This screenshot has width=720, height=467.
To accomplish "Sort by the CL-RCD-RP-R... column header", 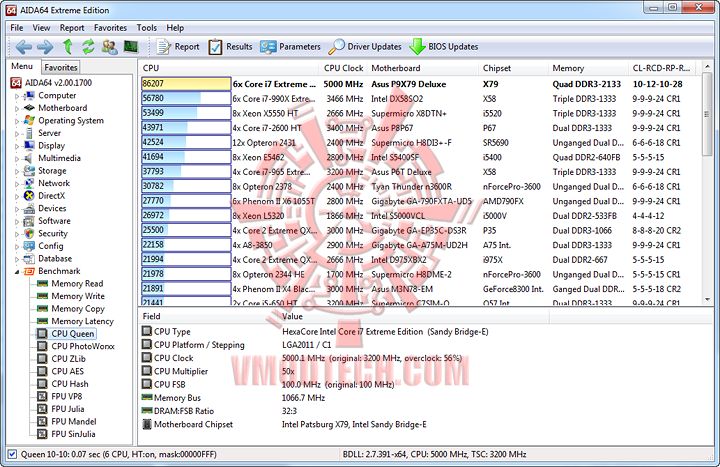I will [662, 68].
